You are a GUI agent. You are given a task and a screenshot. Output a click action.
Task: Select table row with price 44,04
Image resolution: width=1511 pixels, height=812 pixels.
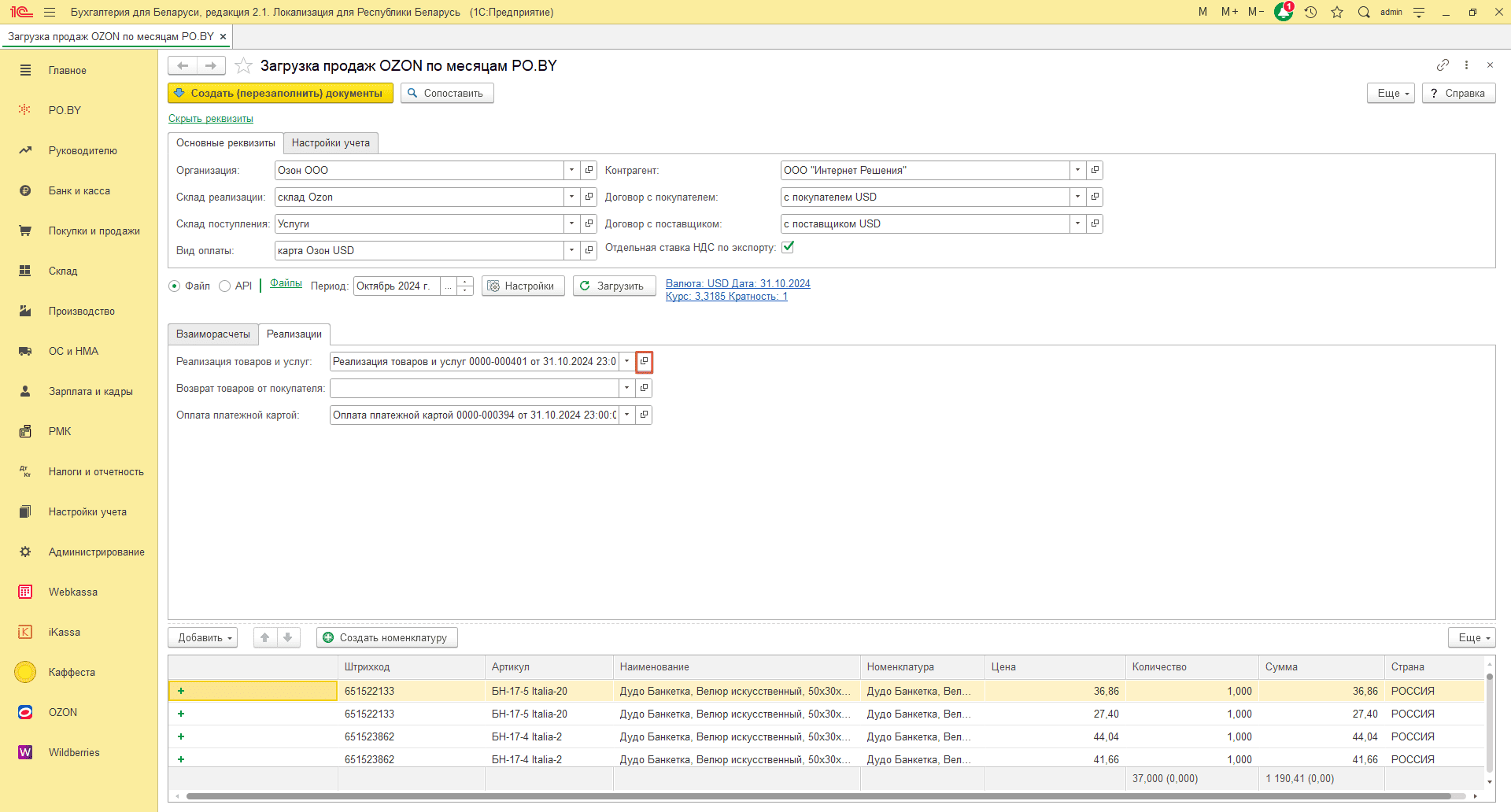(826, 736)
